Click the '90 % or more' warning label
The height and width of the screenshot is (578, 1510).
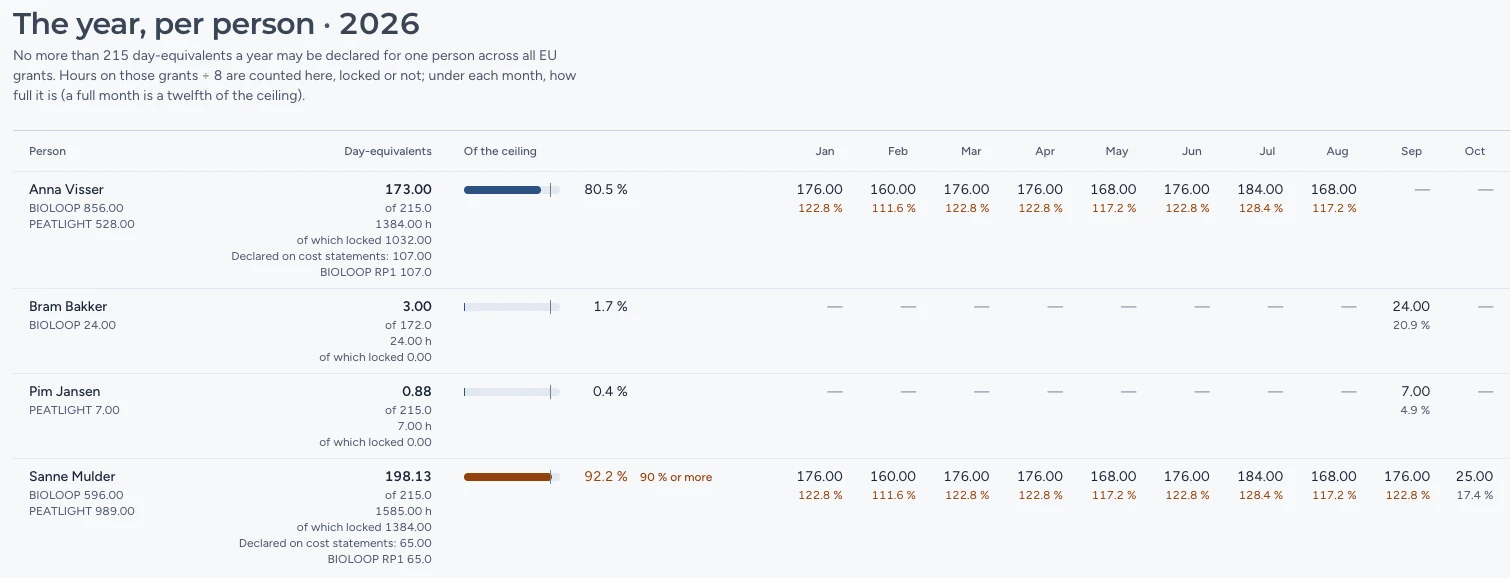[676, 477]
